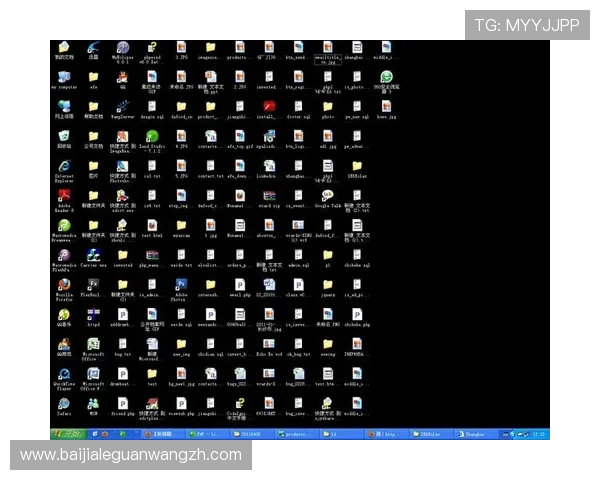Launch Adobe Reader 8 from the desktop
600x480 pixels.
(63, 195)
